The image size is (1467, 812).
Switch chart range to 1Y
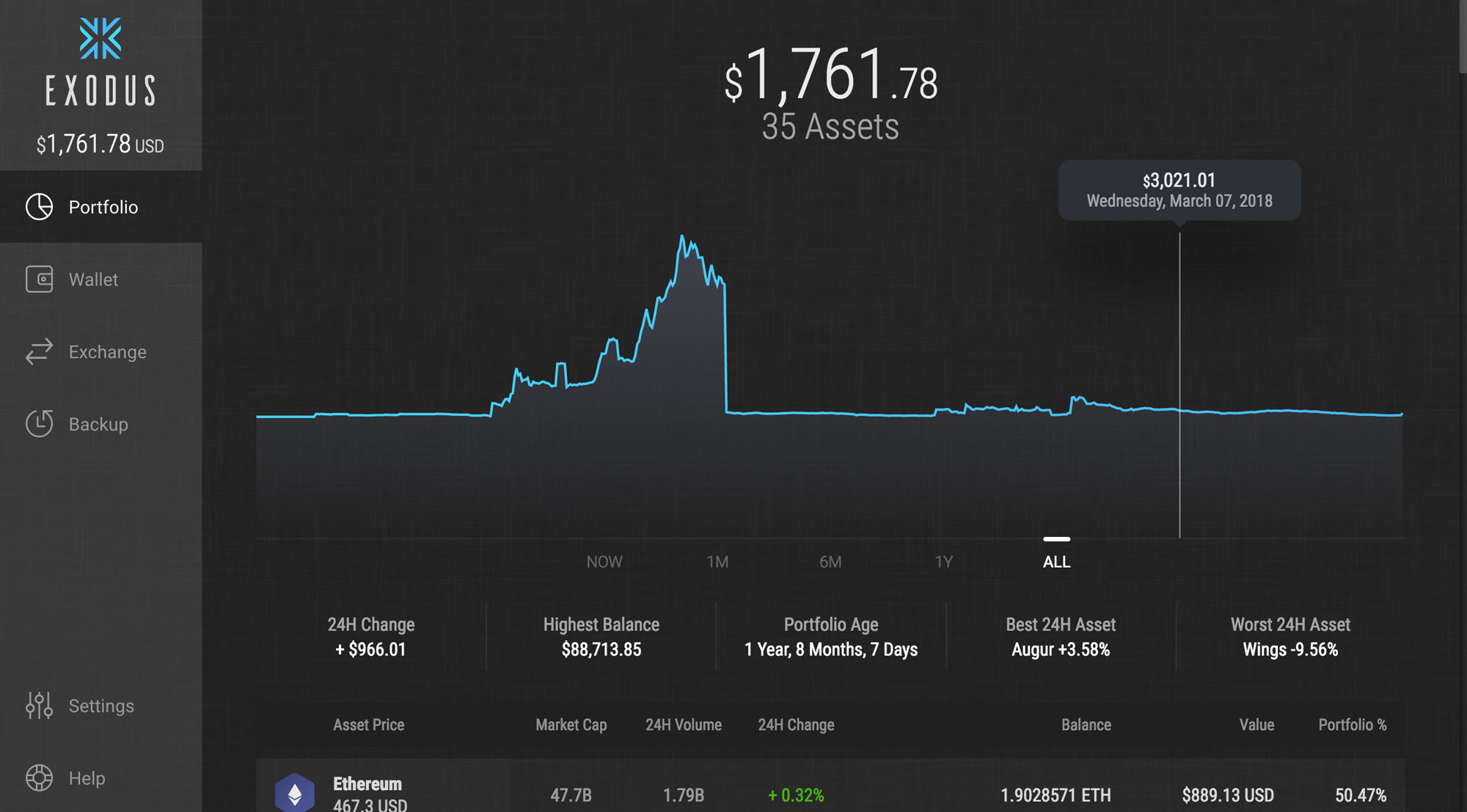(x=943, y=562)
